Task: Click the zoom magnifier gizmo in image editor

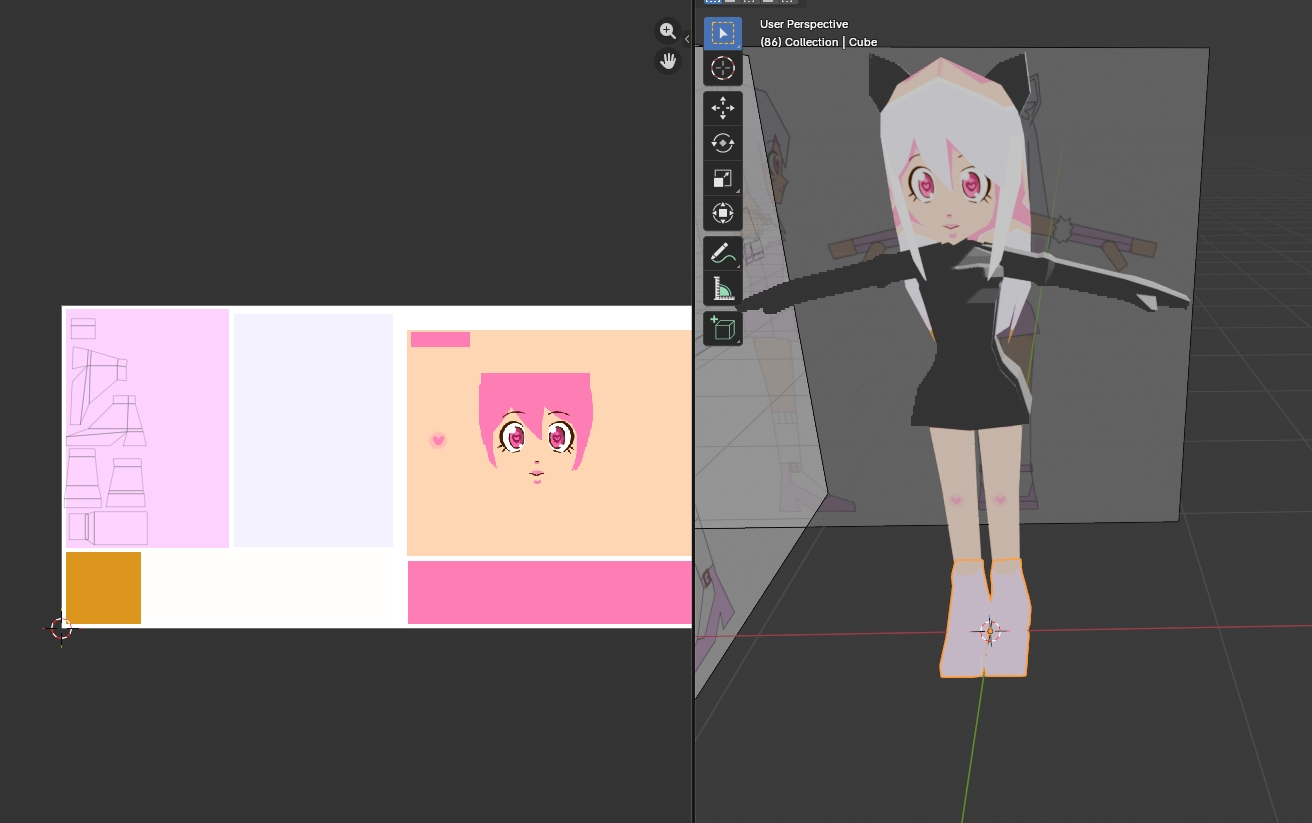Action: tap(667, 31)
